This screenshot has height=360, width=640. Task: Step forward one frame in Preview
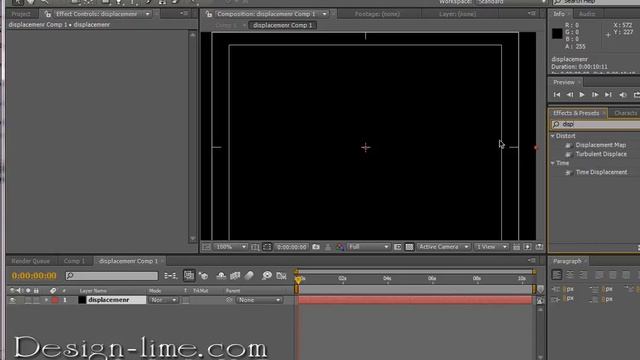(x=595, y=95)
